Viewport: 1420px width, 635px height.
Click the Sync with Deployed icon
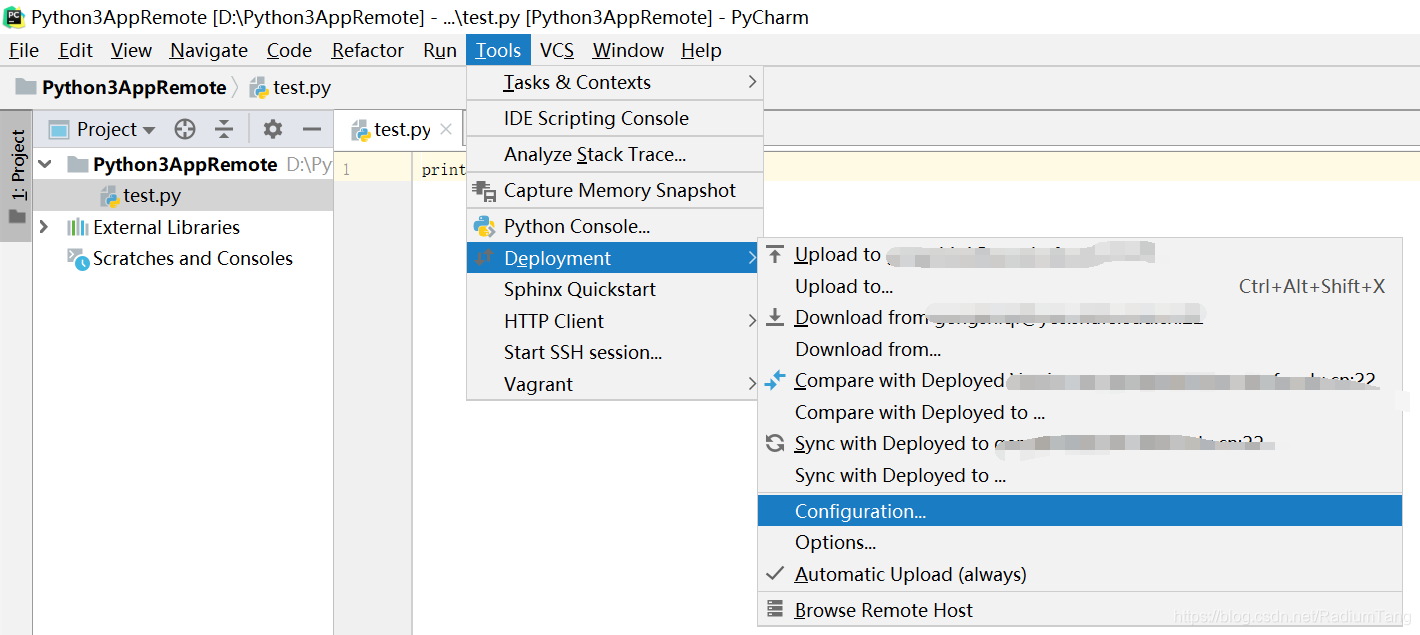click(775, 443)
